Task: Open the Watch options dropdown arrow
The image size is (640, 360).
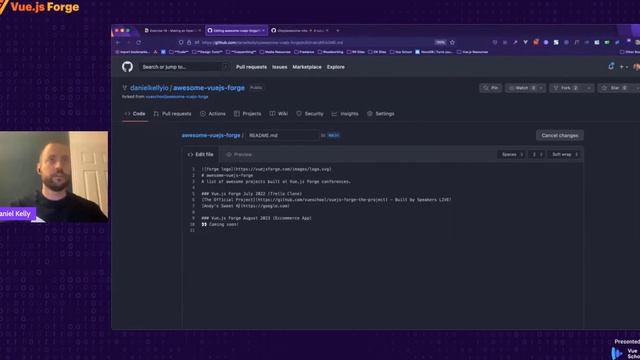Action: [541, 88]
